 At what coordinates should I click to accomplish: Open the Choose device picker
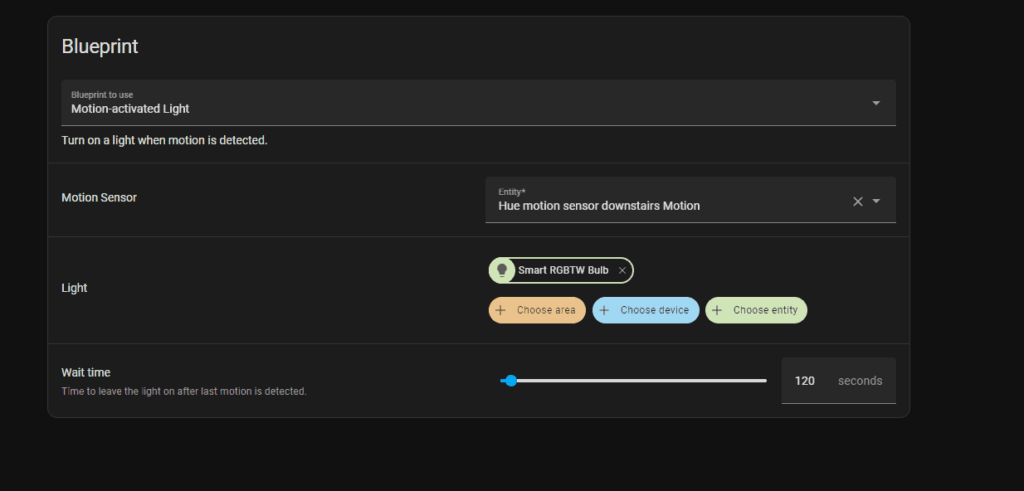tap(654, 310)
